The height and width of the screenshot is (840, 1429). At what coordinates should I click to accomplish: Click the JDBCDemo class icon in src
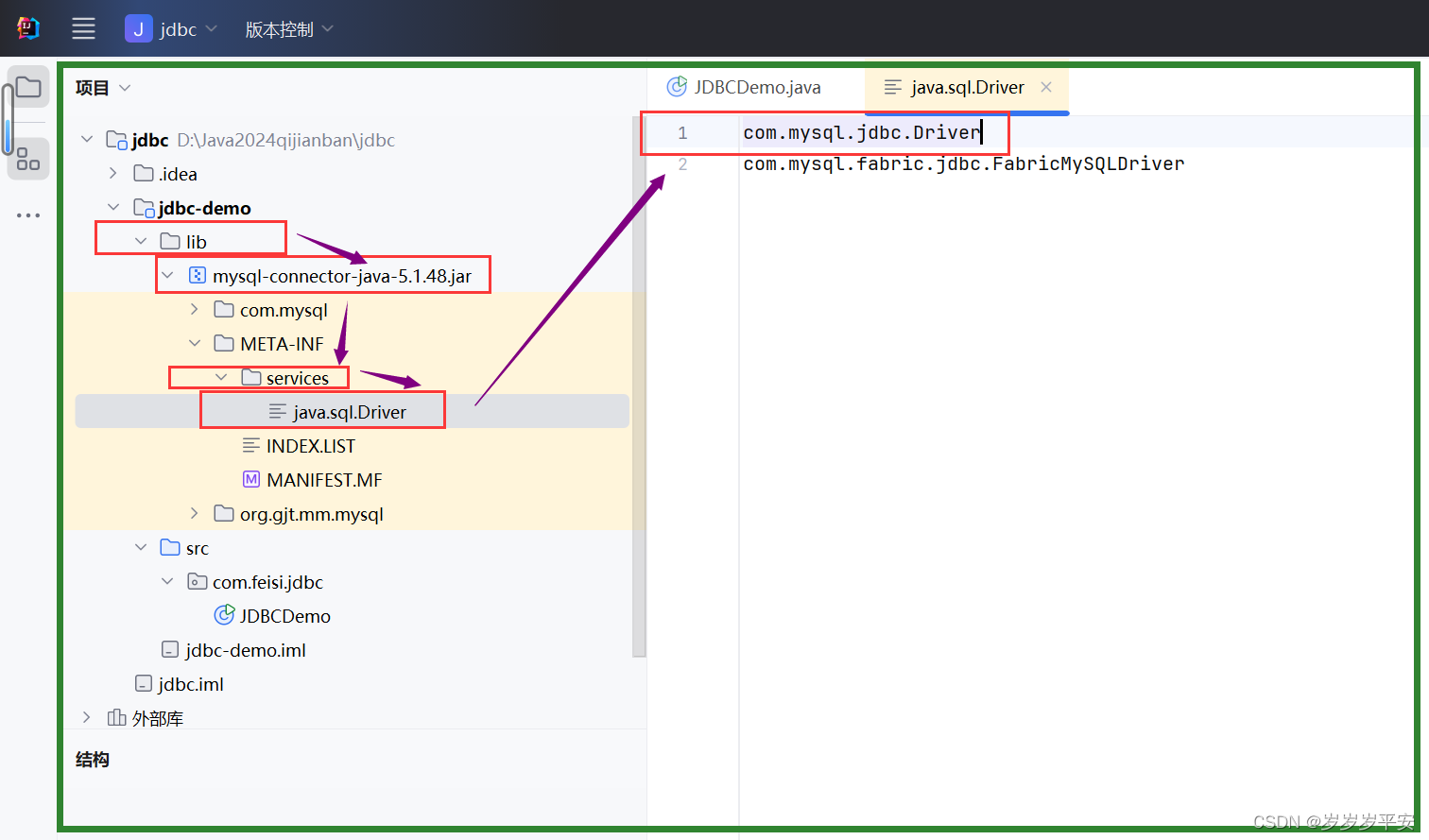coord(224,615)
